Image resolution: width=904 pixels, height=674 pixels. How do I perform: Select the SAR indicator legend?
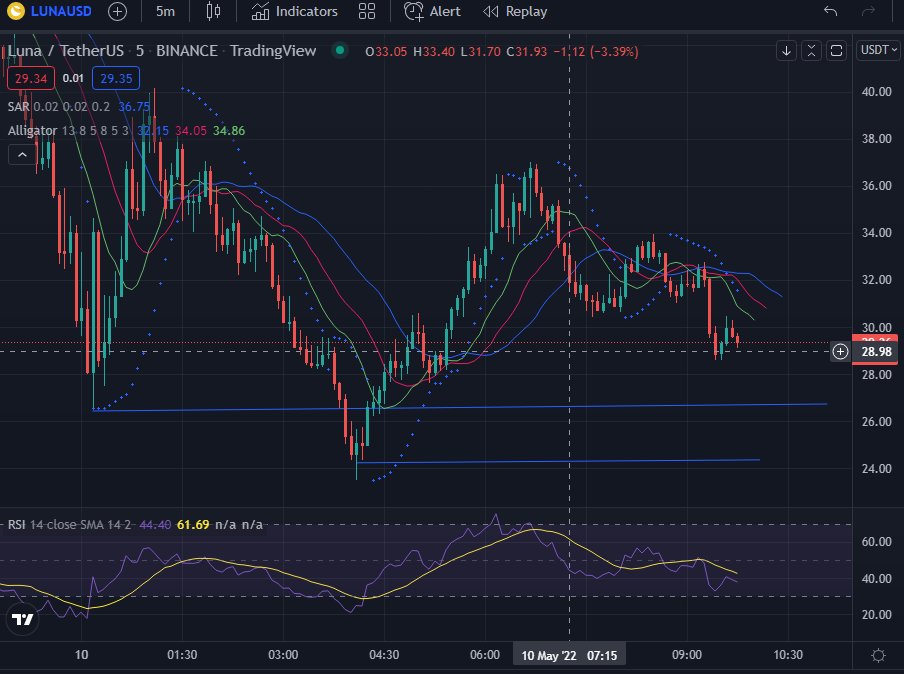(x=18, y=107)
